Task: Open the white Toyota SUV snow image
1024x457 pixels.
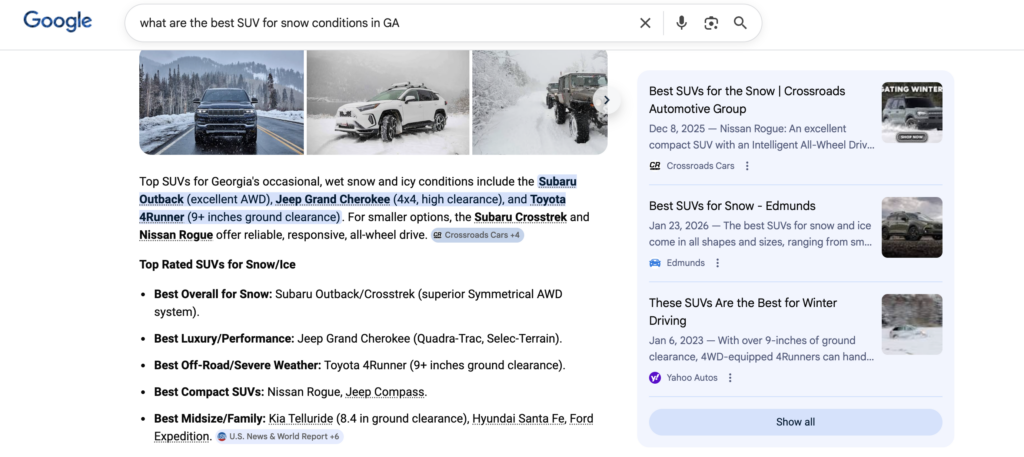Action: point(387,102)
